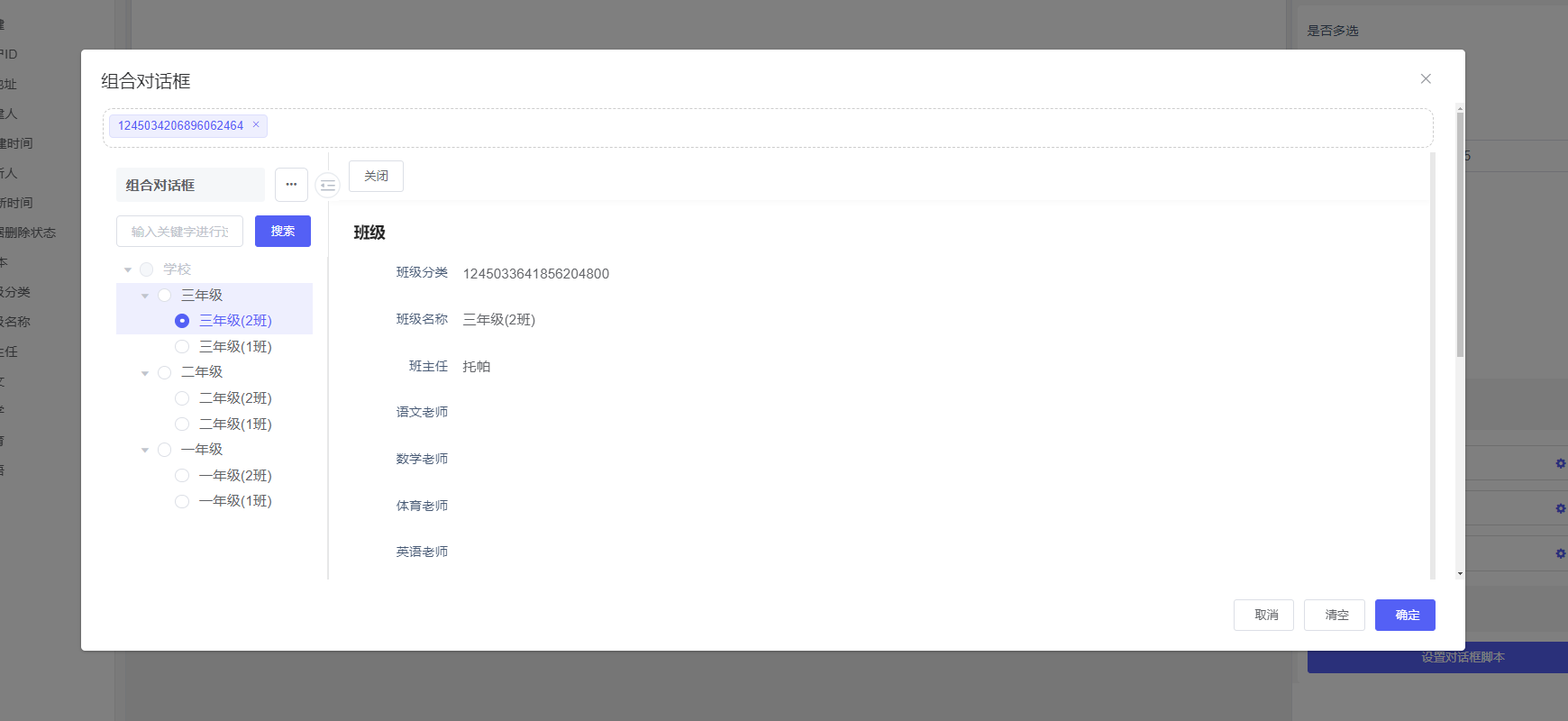1568x721 pixels.
Task: Select the 一年级(1班) radio button
Action: coord(182,501)
